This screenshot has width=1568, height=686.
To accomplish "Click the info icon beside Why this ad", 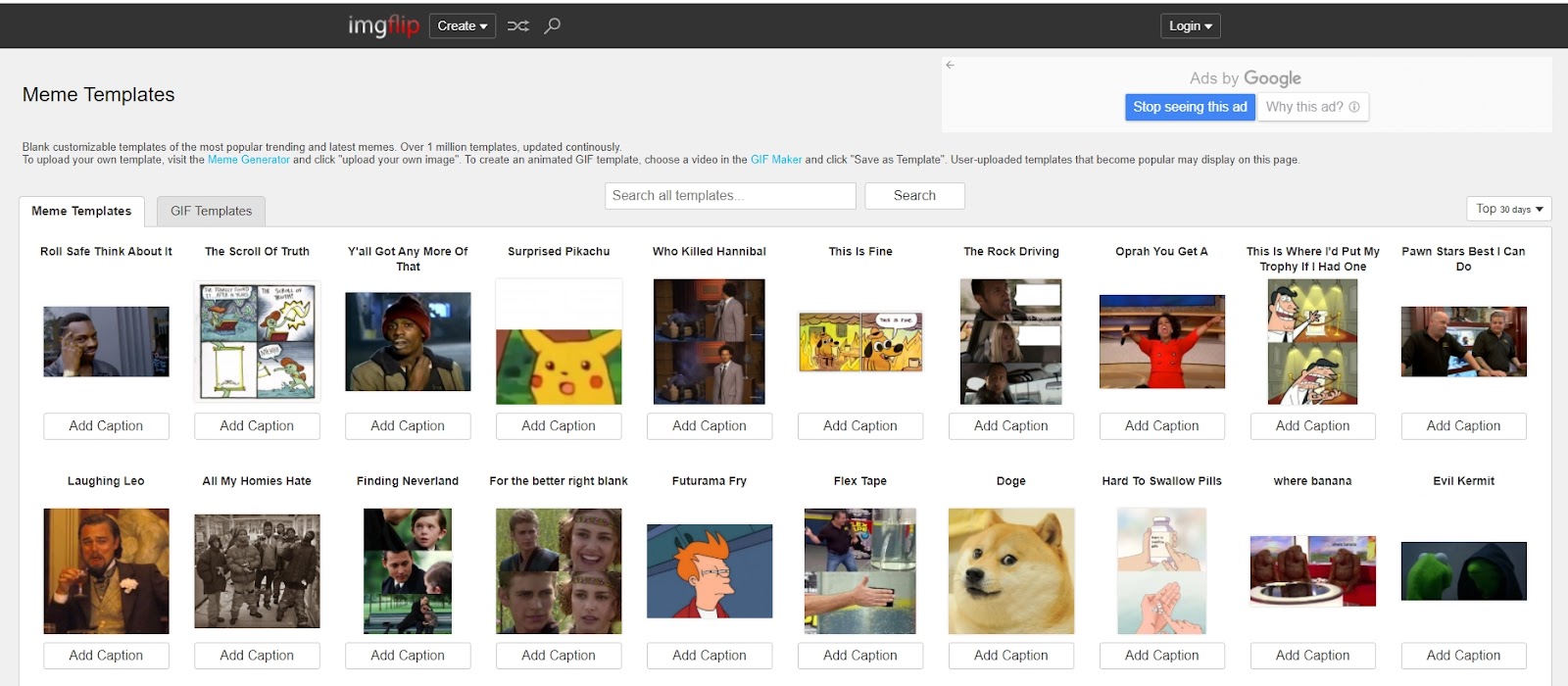I will coord(1354,107).
